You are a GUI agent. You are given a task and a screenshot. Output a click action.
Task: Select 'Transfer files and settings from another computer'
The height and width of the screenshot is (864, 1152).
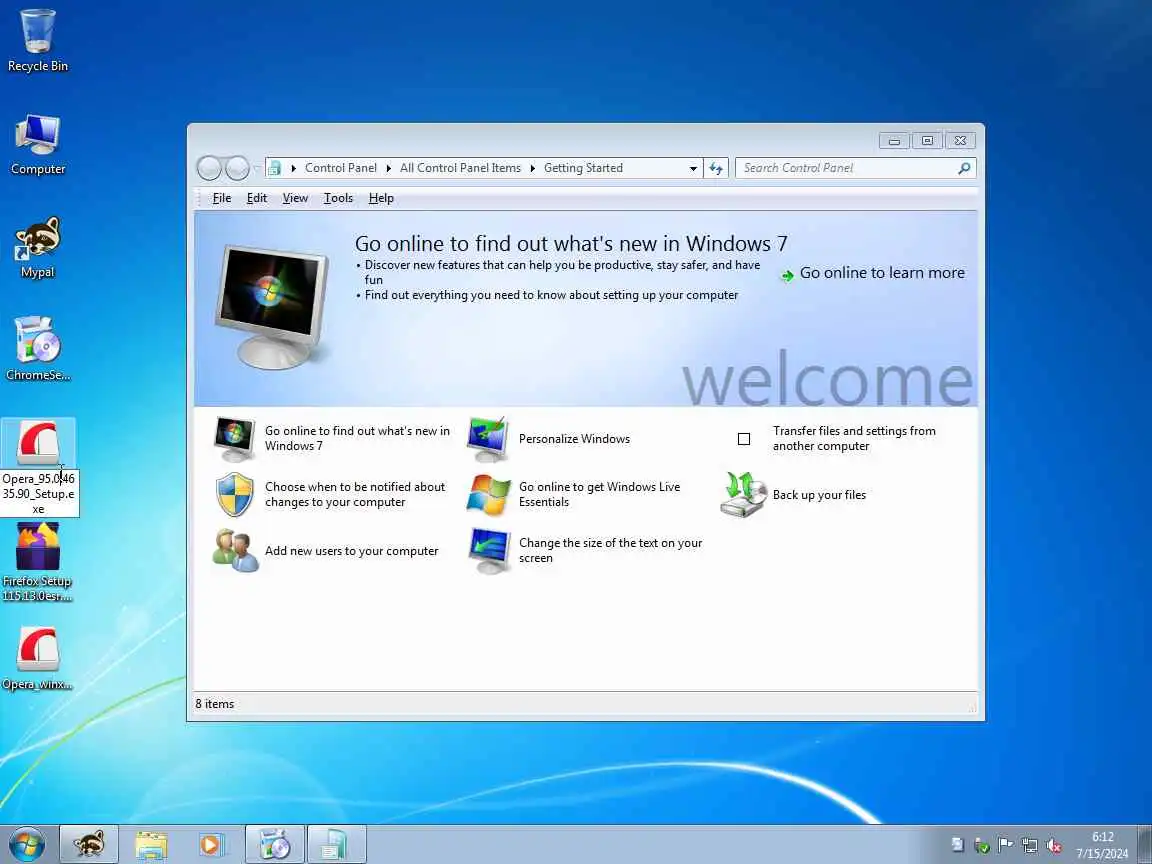pos(854,439)
